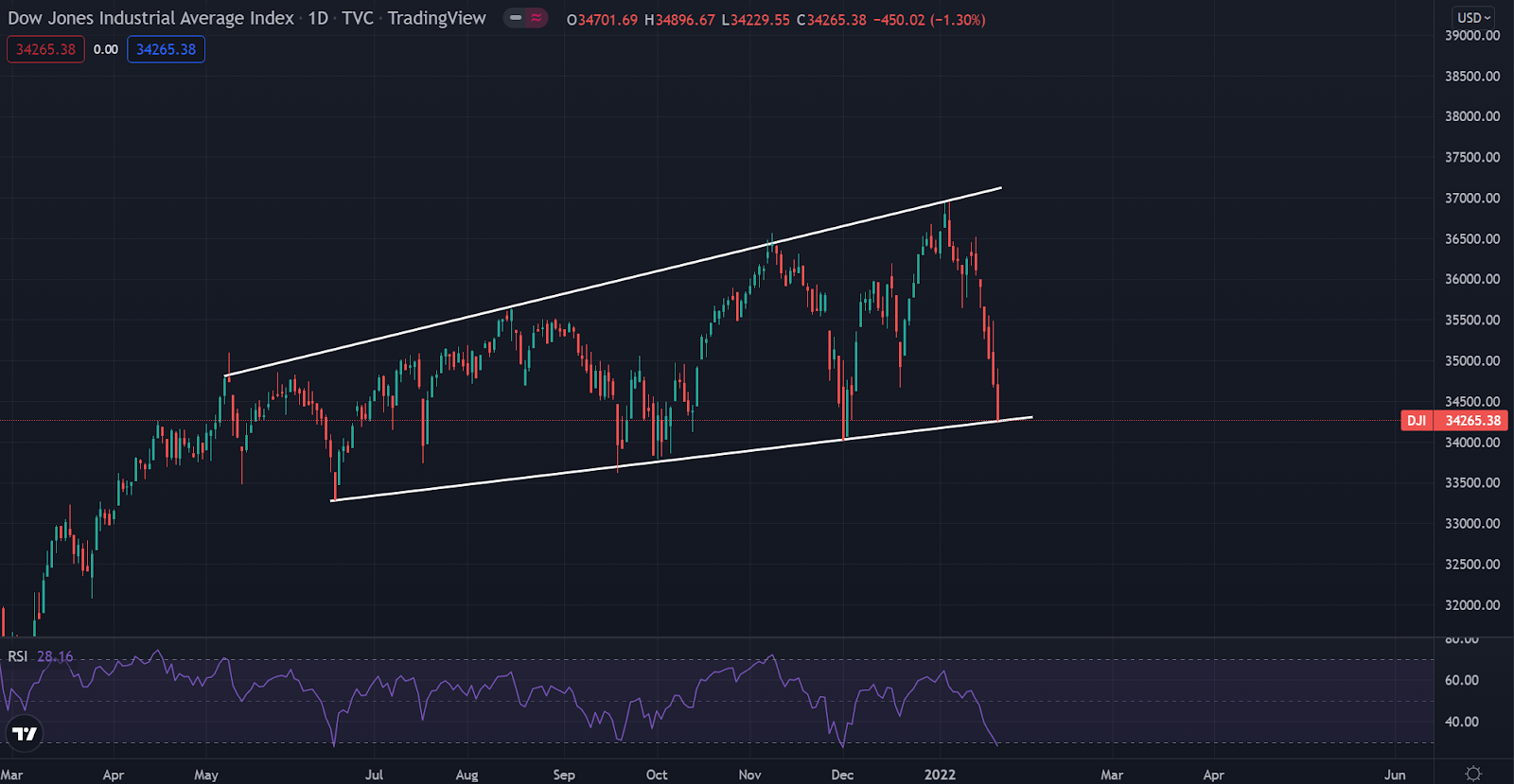The image size is (1514, 784).
Task: Click the 39000.00 price axis label
Action: 1472,36
